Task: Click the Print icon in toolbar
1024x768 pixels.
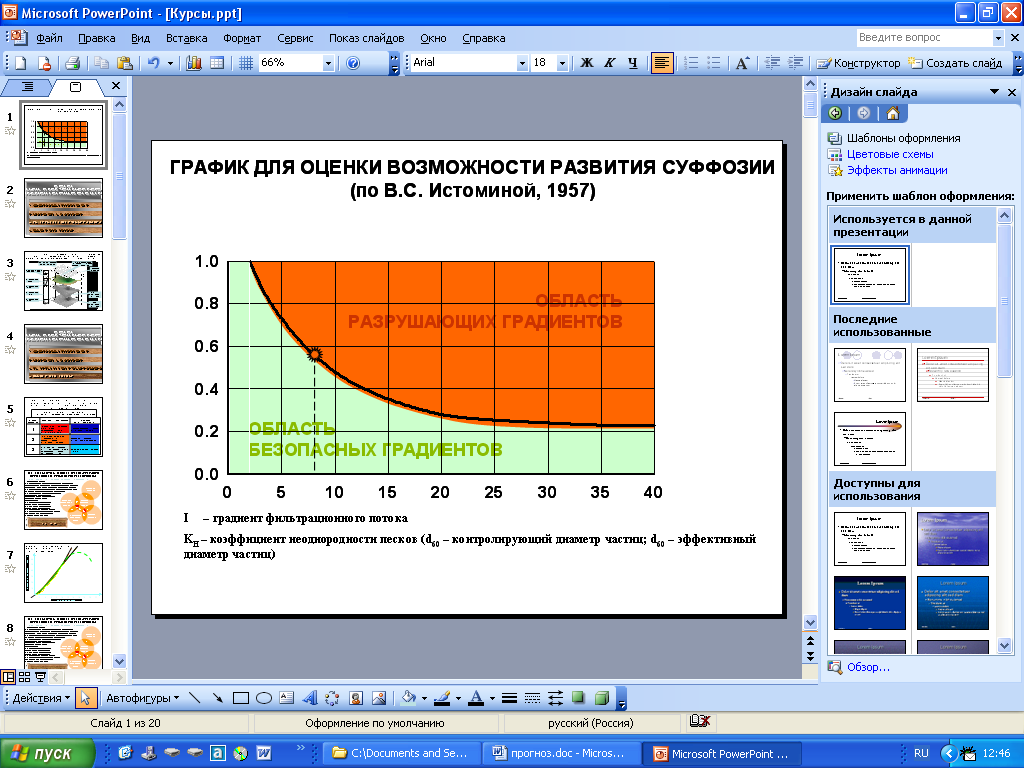Action: pyautogui.click(x=72, y=63)
